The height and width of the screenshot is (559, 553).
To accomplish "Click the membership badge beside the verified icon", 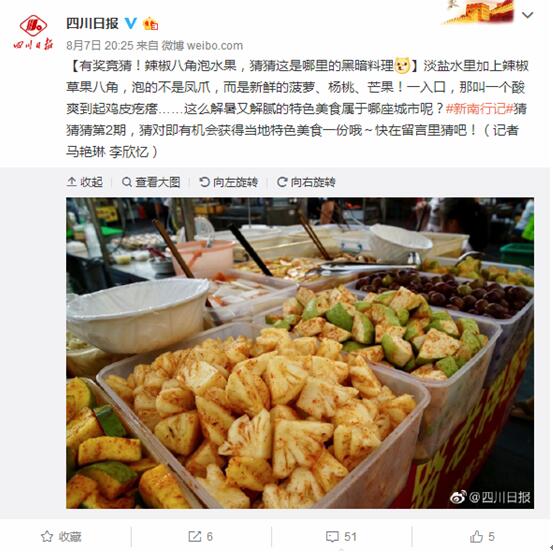I will 150,24.
